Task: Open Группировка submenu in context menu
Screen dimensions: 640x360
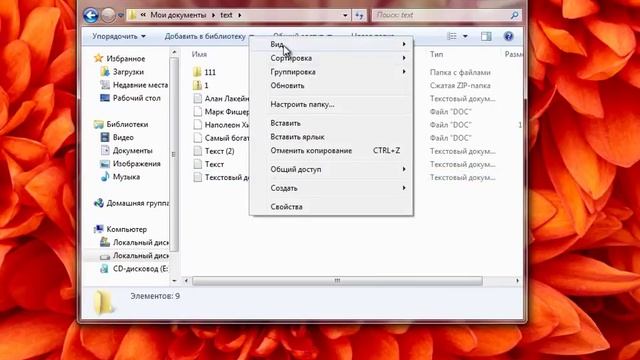Action: coord(331,72)
